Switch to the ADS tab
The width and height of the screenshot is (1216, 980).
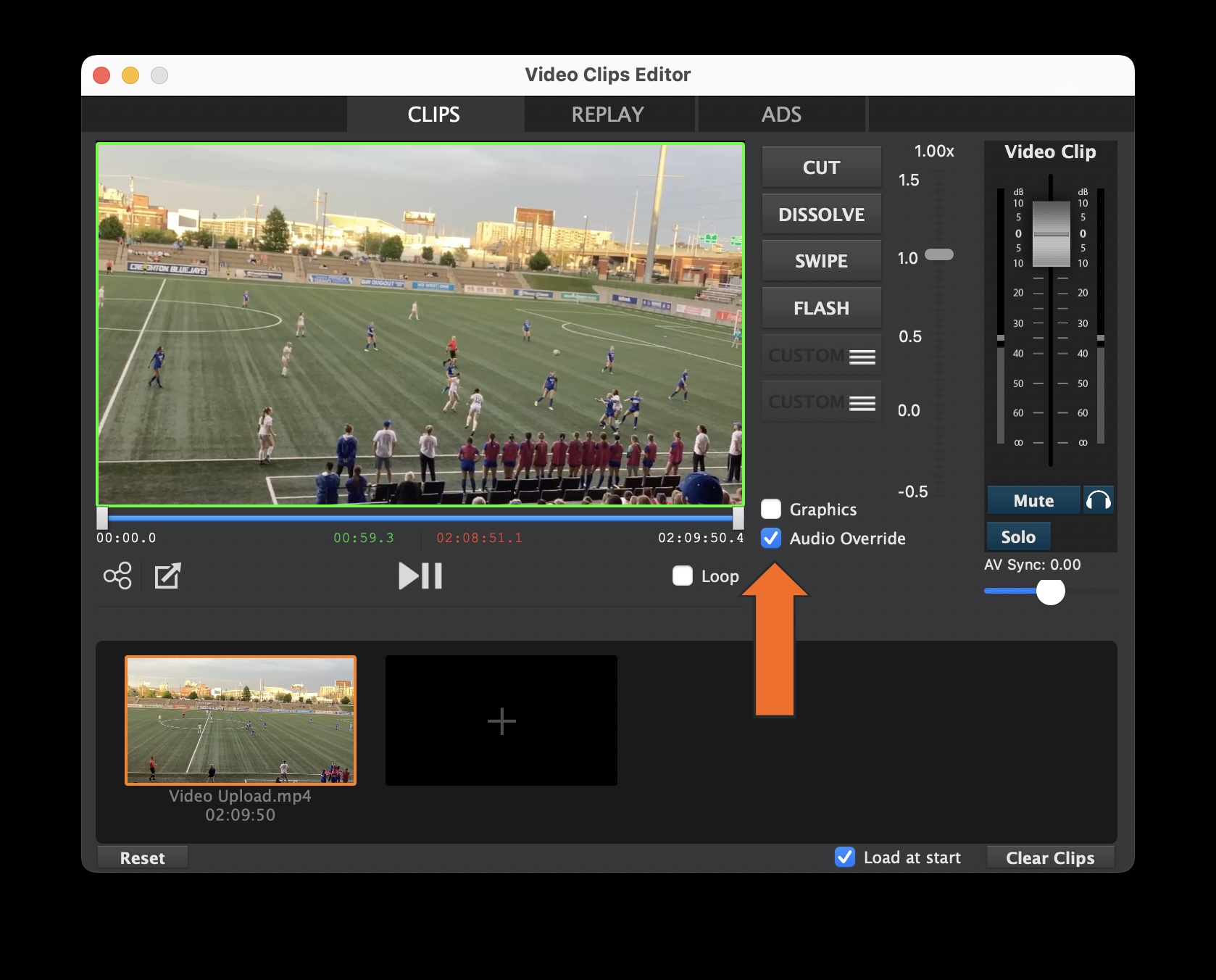[782, 115]
